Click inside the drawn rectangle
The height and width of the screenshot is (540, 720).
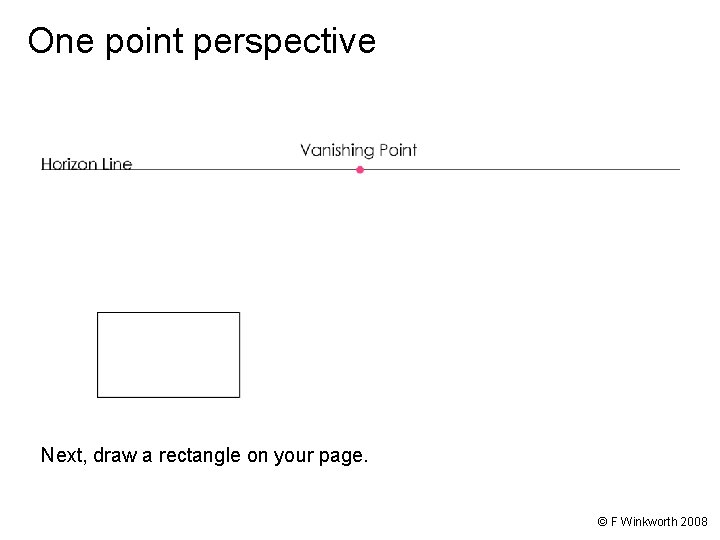click(x=168, y=355)
